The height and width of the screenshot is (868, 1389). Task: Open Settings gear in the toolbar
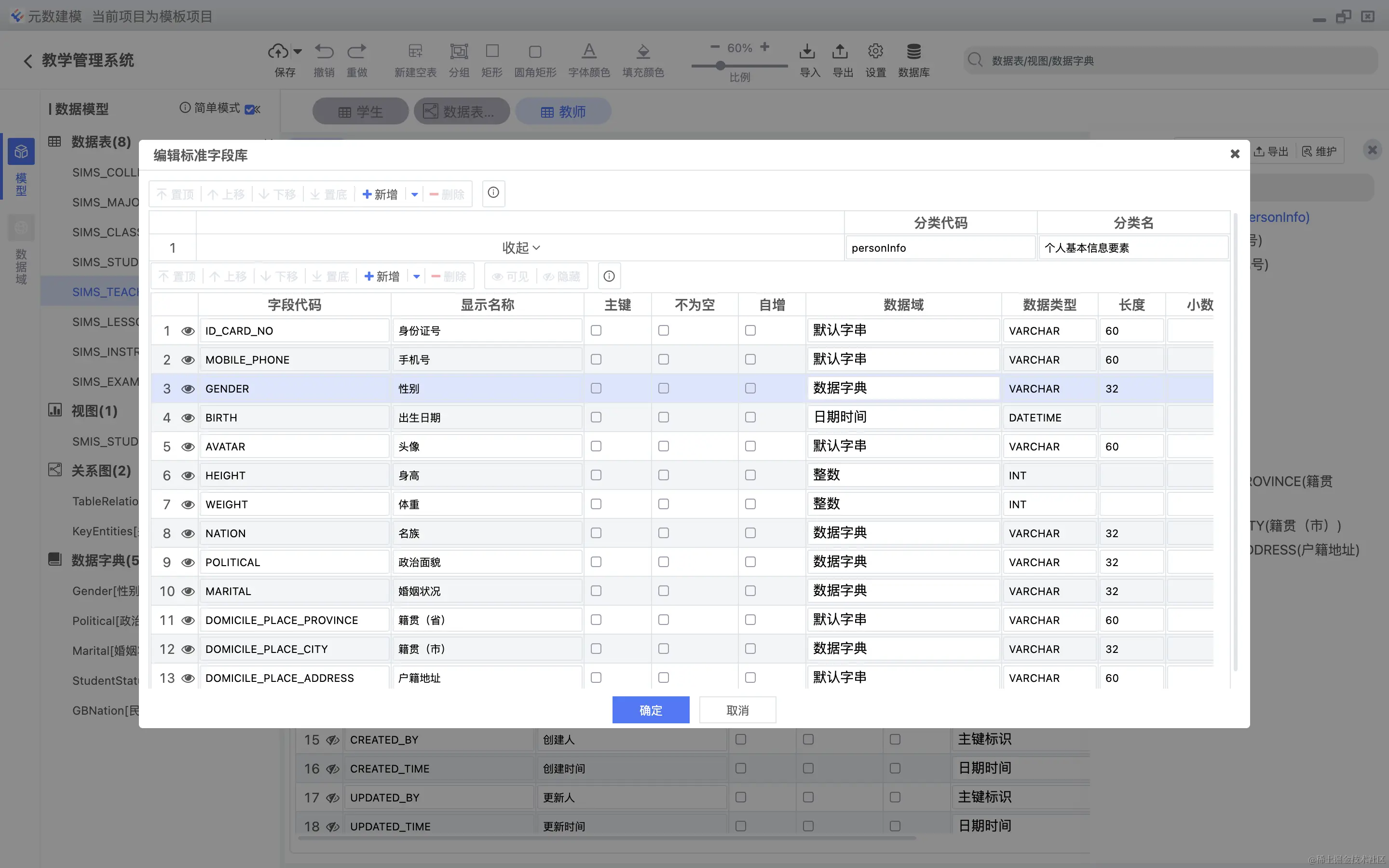coord(875,52)
